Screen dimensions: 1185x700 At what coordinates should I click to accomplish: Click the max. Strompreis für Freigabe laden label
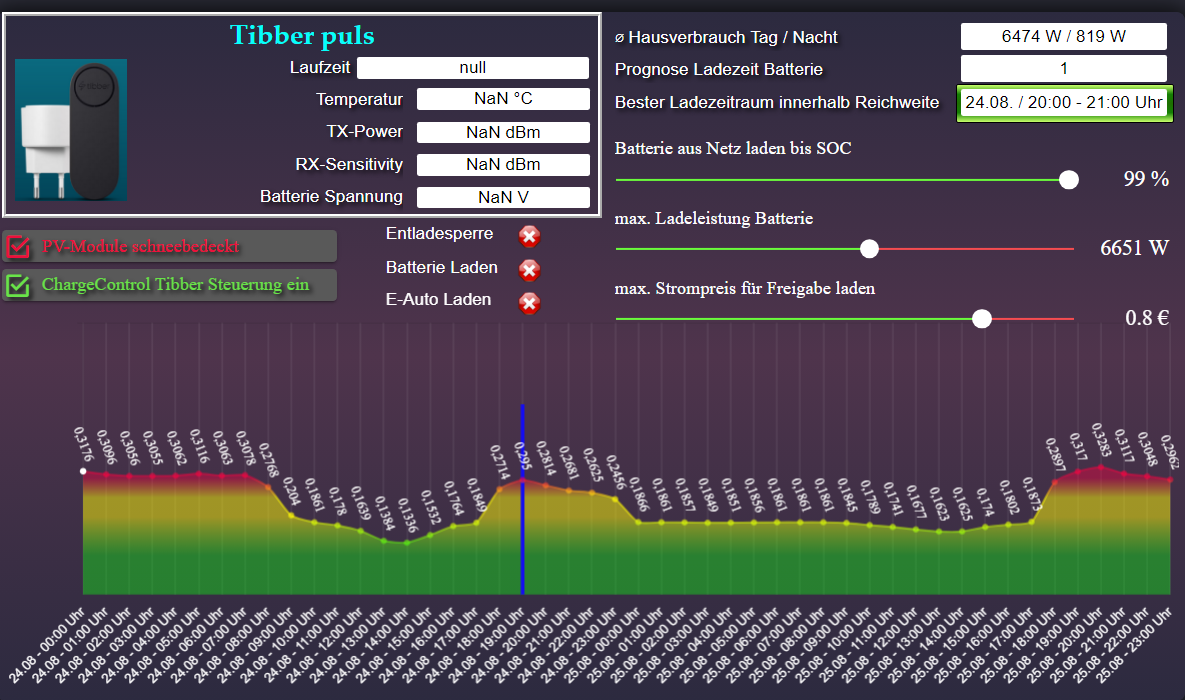[745, 288]
